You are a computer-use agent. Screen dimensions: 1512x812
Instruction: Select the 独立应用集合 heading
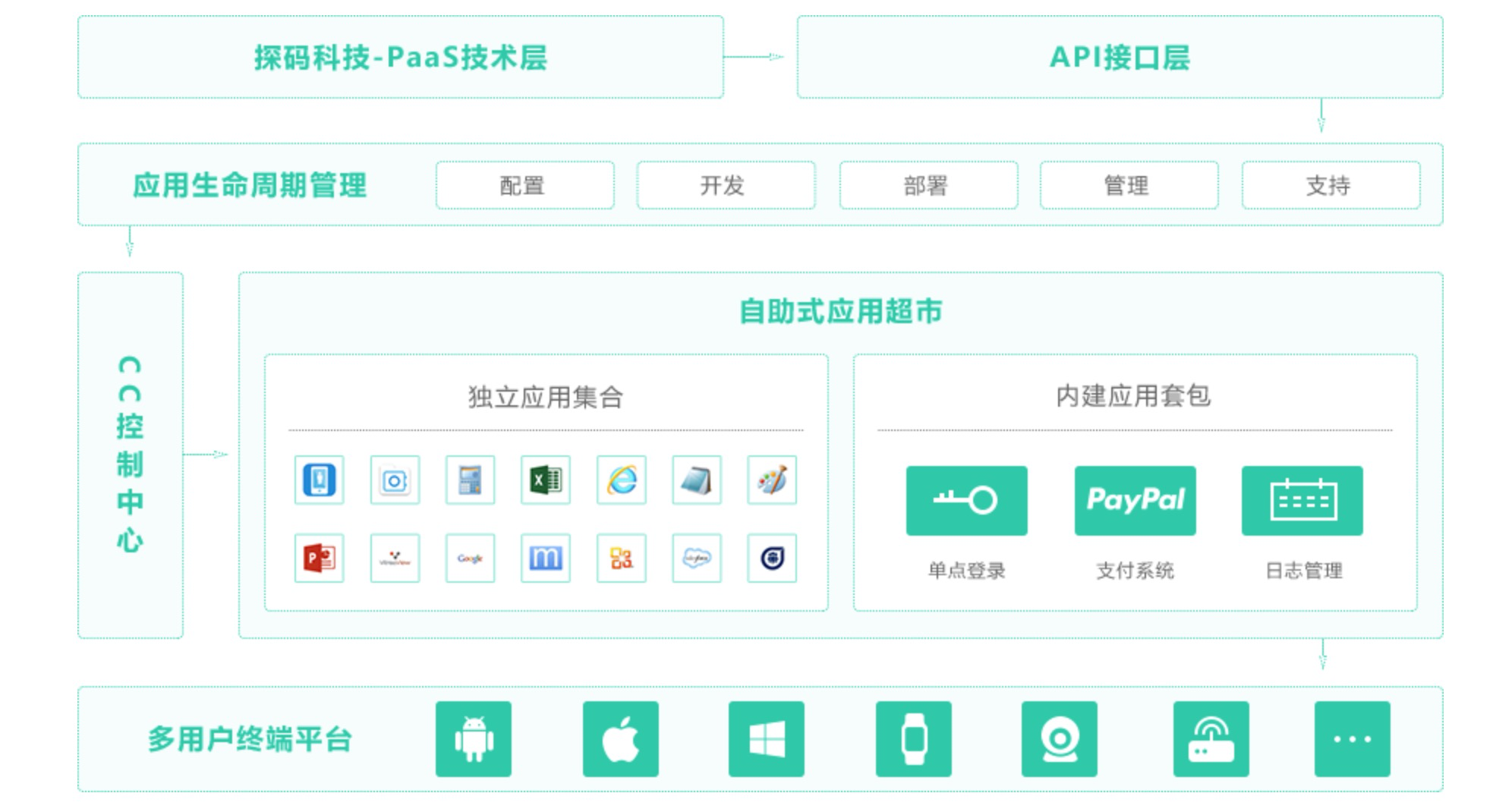click(x=546, y=397)
